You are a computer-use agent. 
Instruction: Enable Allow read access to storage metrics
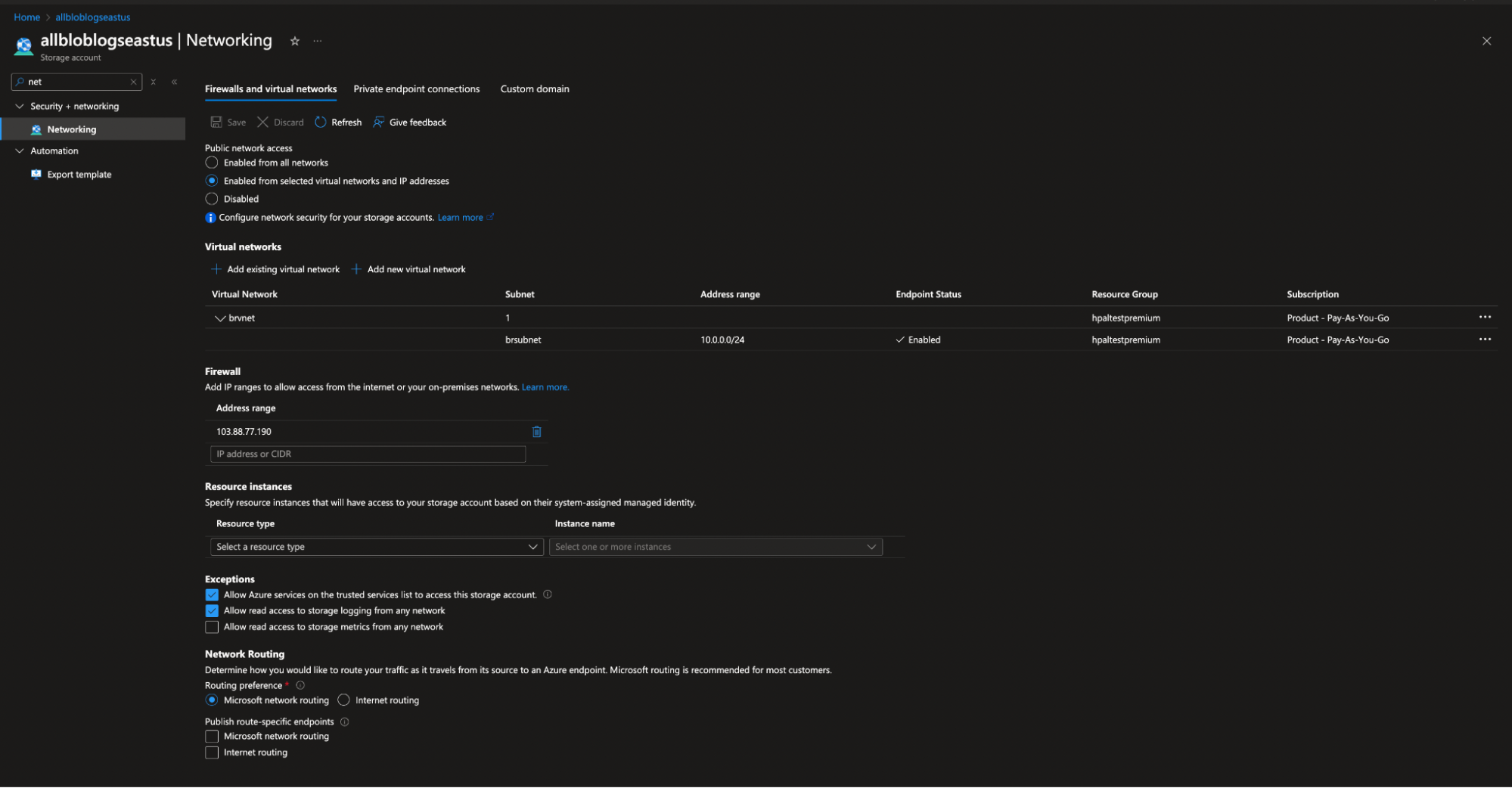[x=212, y=626]
